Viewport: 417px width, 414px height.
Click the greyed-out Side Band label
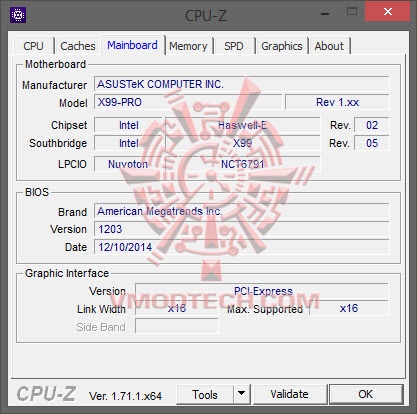(x=101, y=327)
